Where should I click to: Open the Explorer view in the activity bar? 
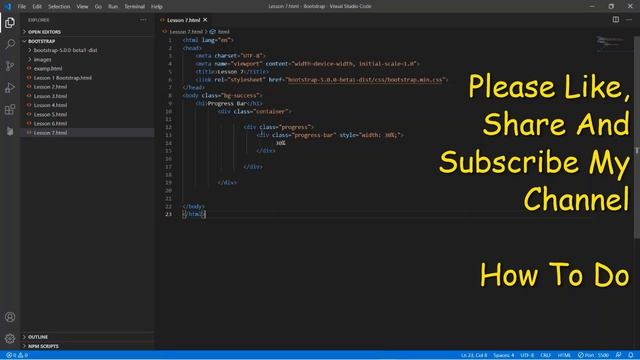(10, 22)
